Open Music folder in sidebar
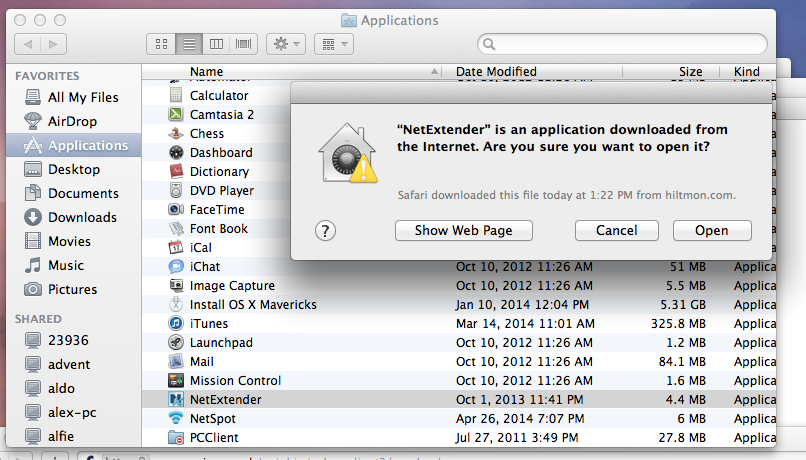Image resolution: width=806 pixels, height=460 pixels. click(x=74, y=265)
